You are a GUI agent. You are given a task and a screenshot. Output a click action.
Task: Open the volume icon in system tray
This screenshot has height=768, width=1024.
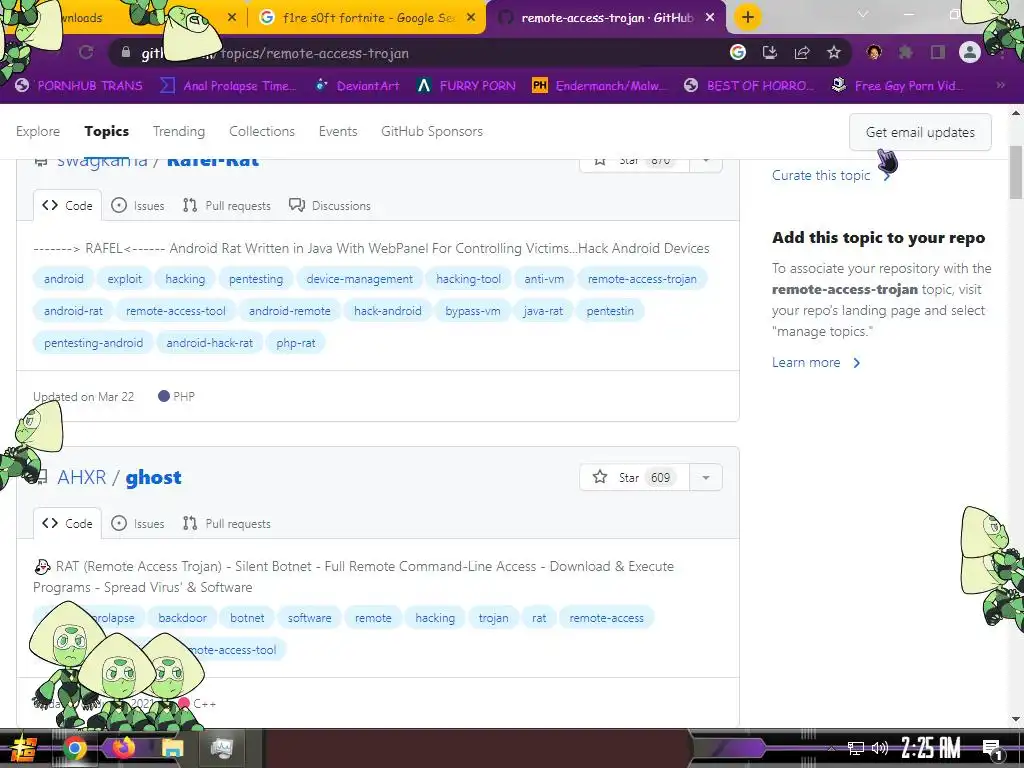tap(880, 748)
